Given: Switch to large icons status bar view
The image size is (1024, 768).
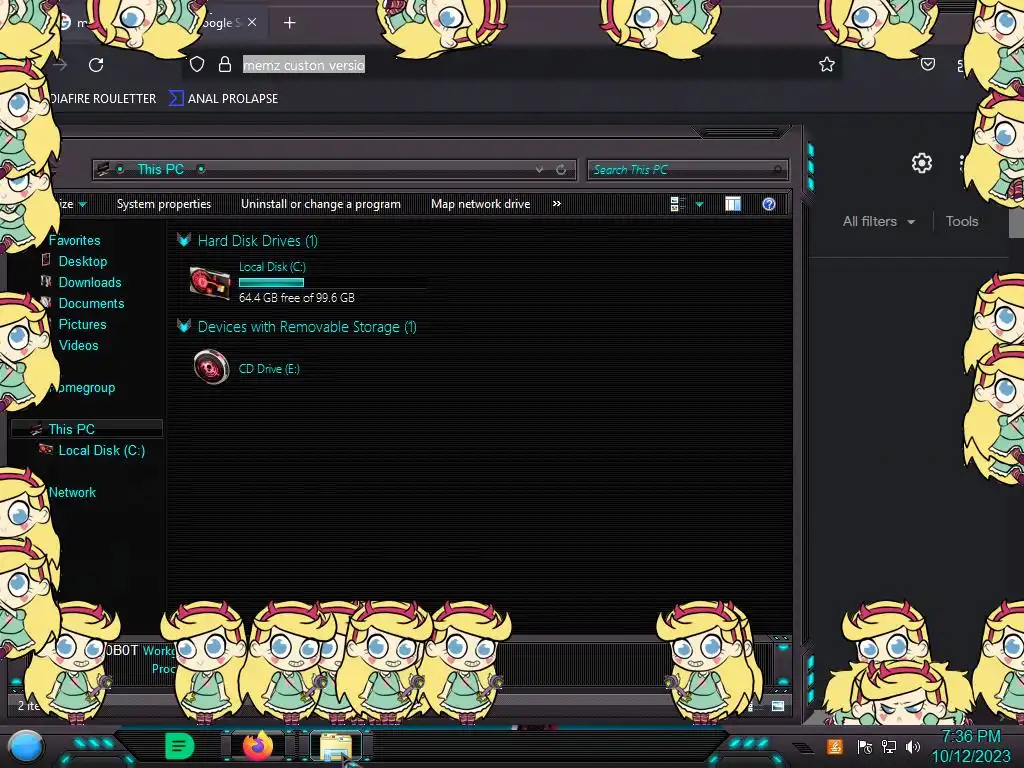Looking at the screenshot, I should tap(777, 706).
